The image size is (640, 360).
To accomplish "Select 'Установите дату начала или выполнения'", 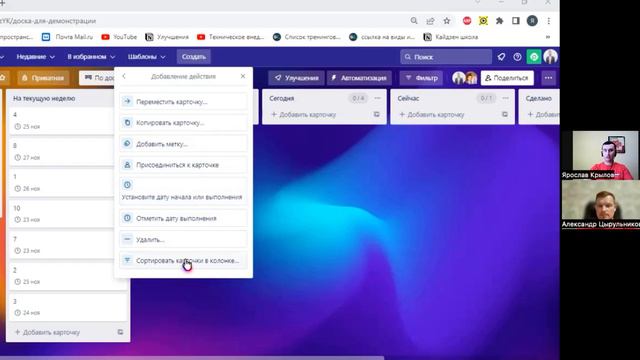I will 183,191.
